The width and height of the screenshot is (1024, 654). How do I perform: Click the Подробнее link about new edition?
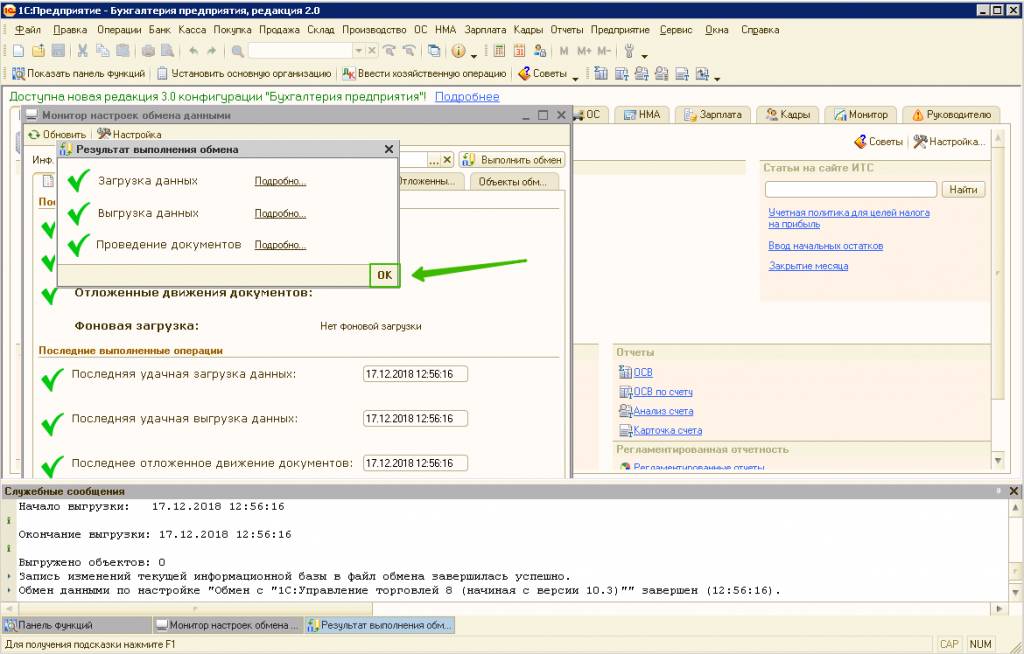pyautogui.click(x=467, y=97)
